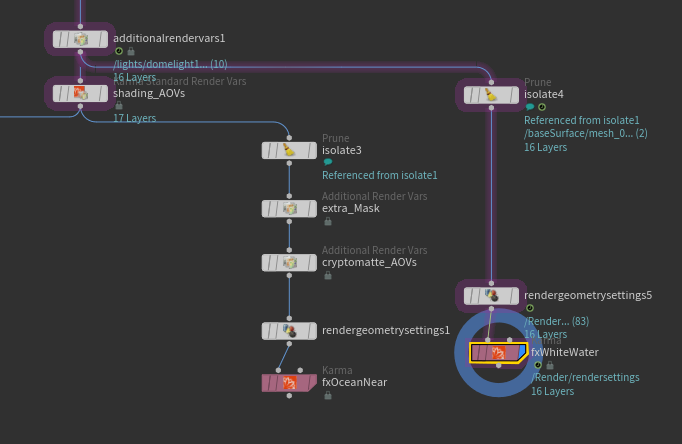Click '17 Layers' text under shading_AOVs
The height and width of the screenshot is (444, 682).
point(134,118)
